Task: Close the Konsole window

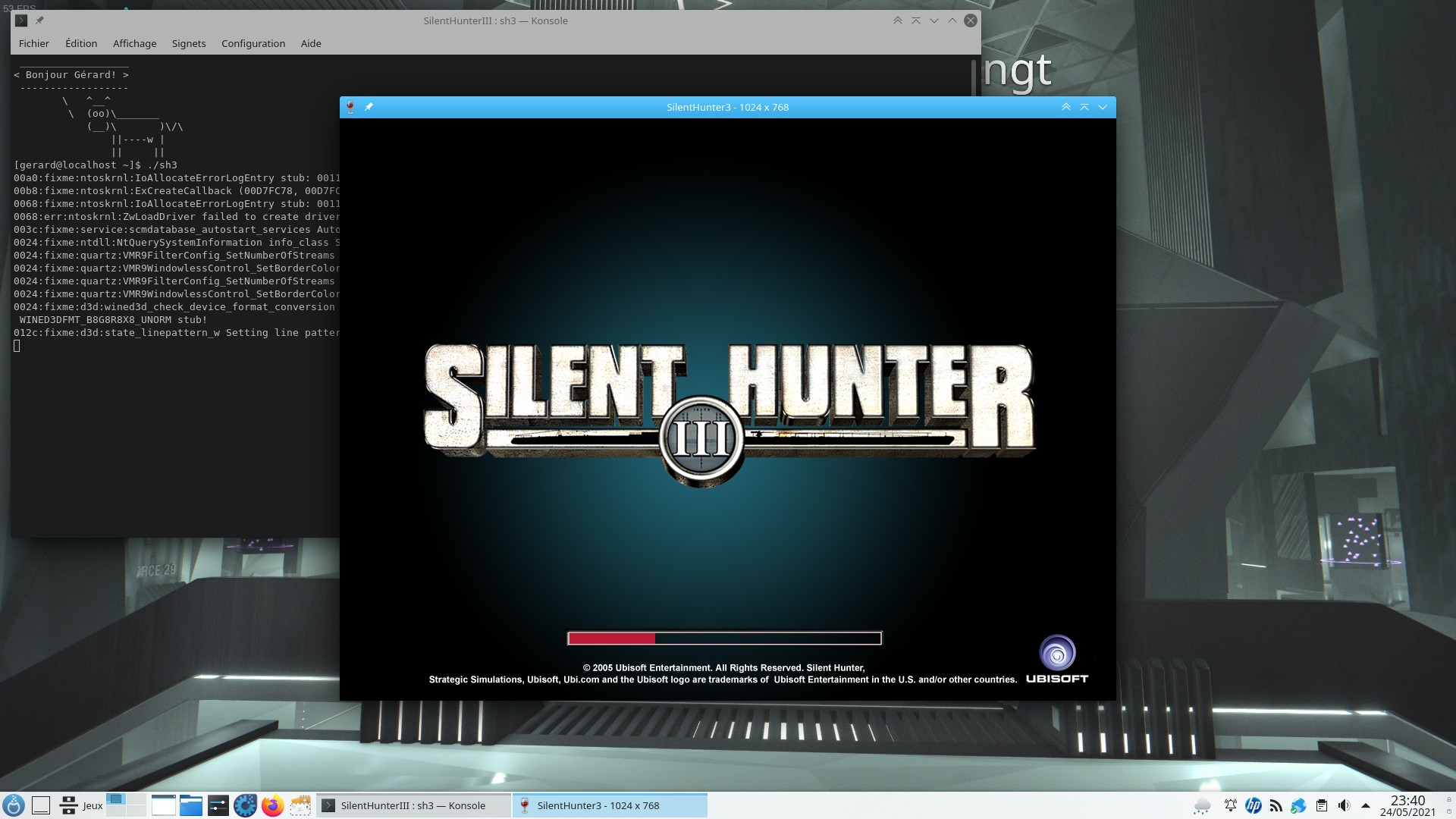Action: [971, 20]
